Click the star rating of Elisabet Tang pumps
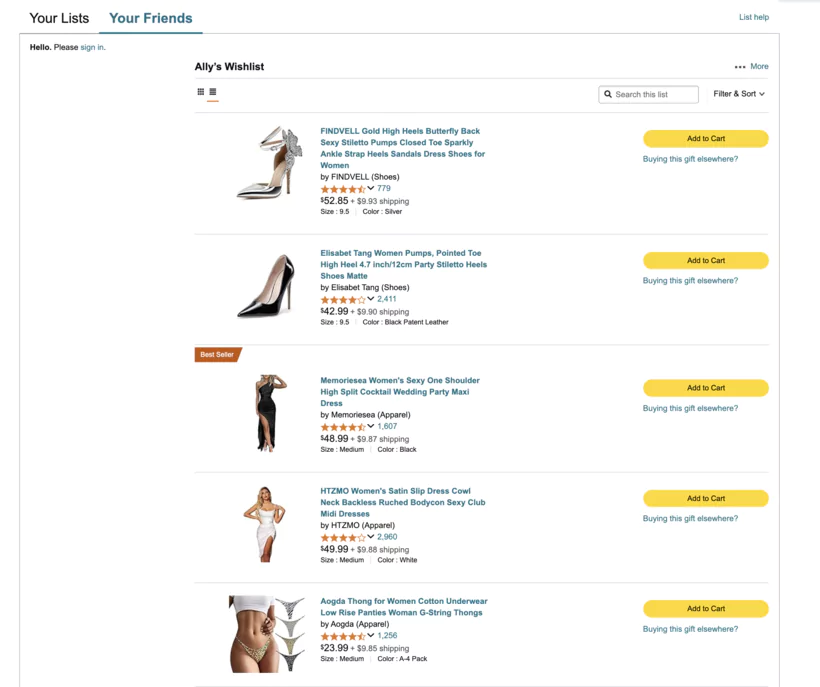Viewport: 820px width, 687px height. click(x=343, y=300)
